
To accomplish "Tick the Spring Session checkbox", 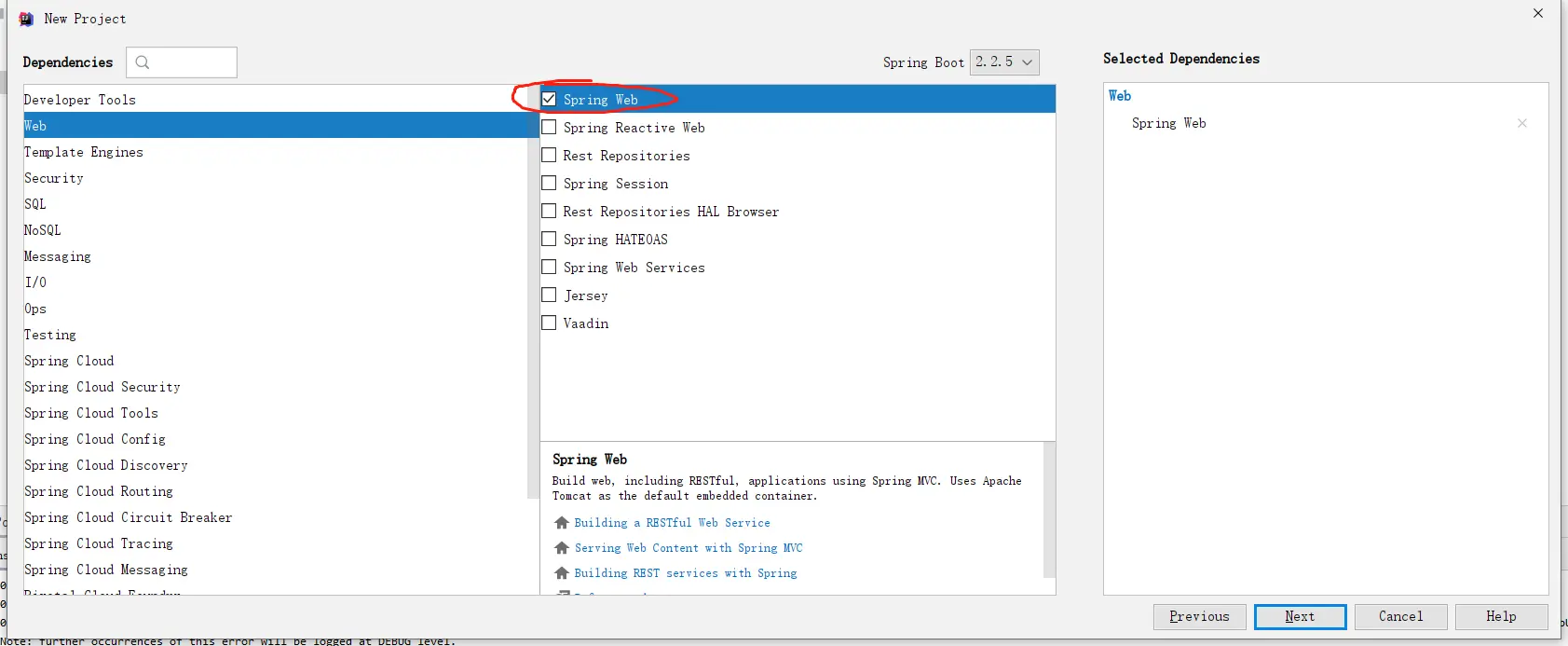I will (x=550, y=183).
